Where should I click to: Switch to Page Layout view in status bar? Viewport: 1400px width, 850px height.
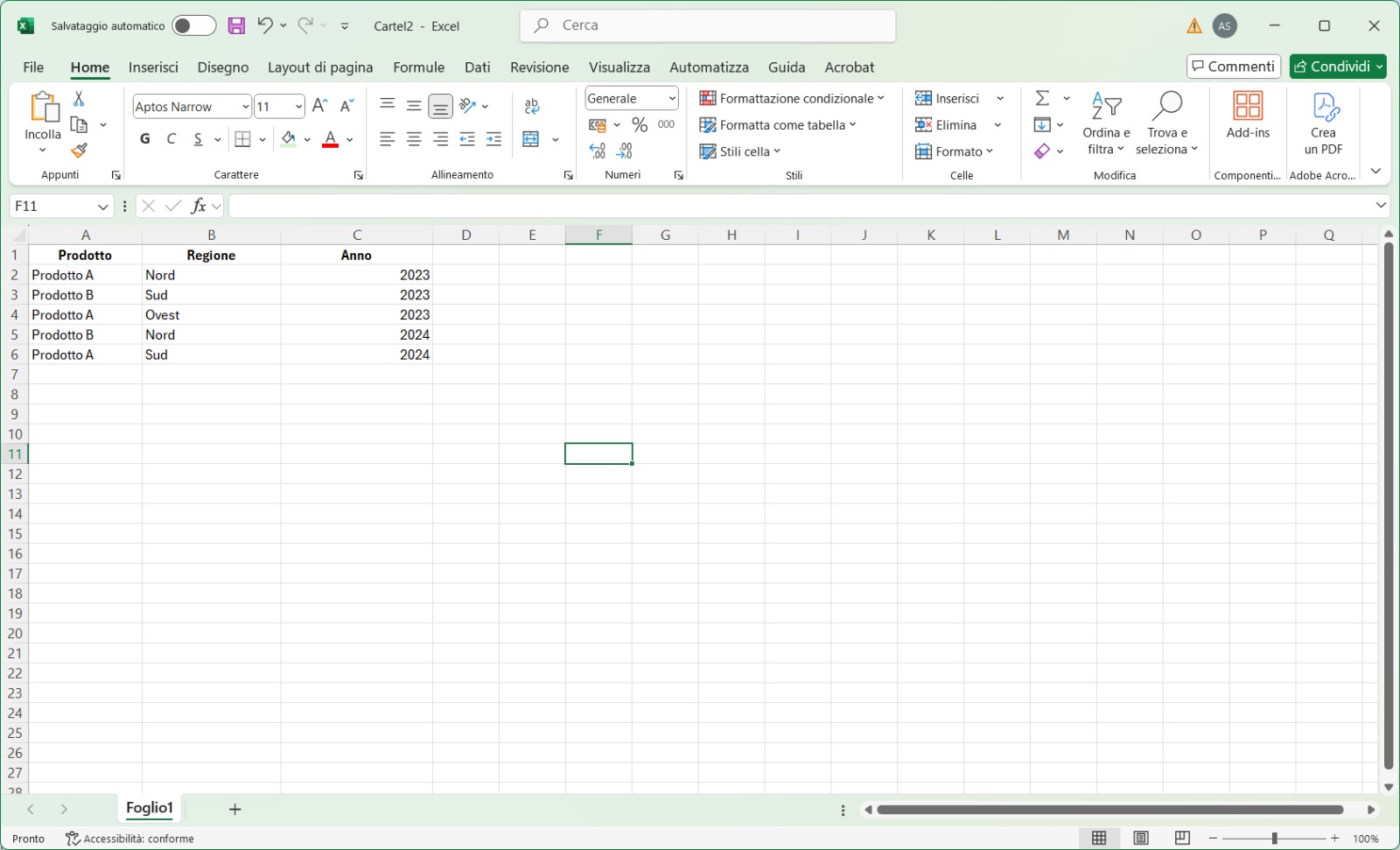(x=1141, y=839)
